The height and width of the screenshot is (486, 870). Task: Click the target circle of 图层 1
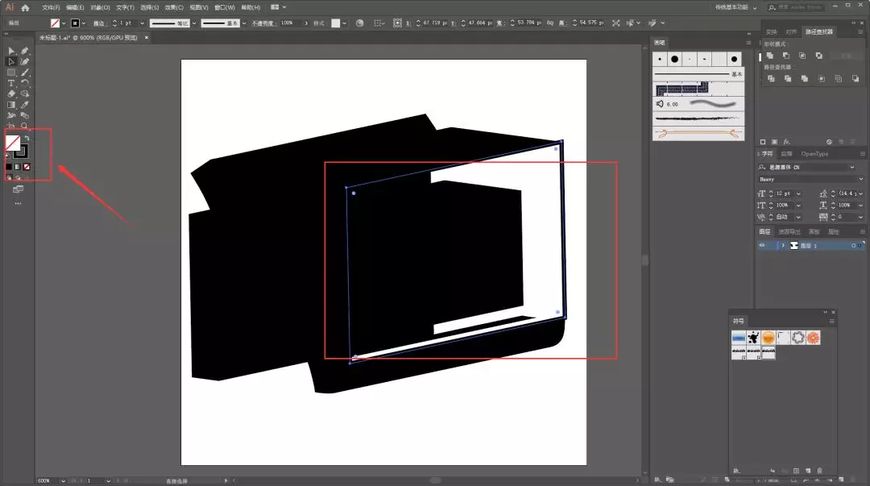point(853,245)
